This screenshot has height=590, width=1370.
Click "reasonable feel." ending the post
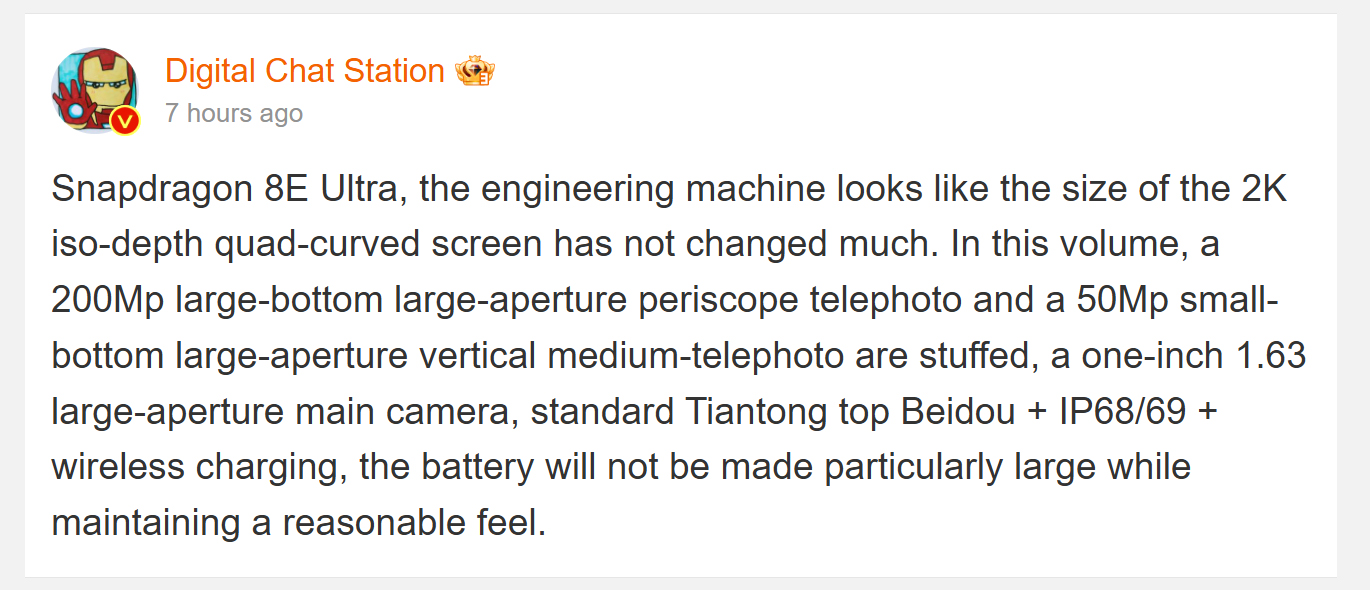tap(414, 522)
